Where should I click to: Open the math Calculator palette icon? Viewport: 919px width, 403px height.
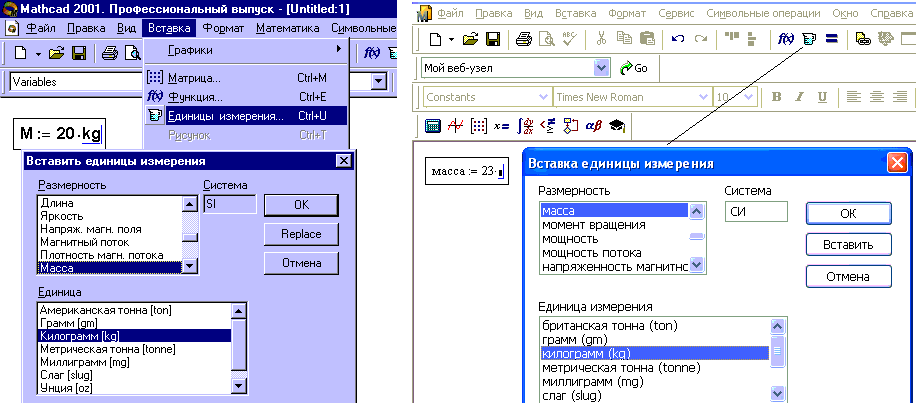click(x=433, y=126)
